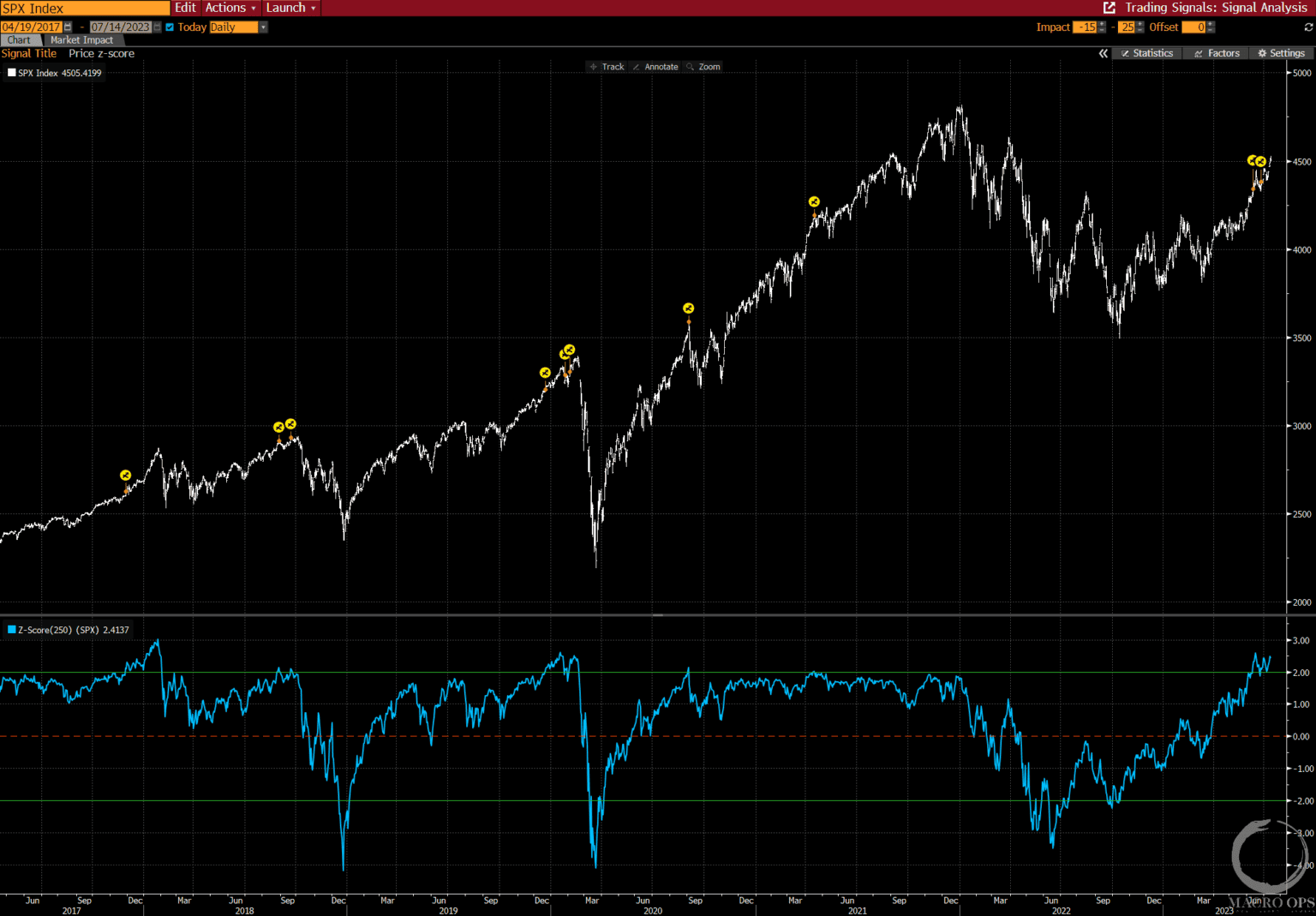Open the start date calendar picker
Viewport: 1316px width, 916px height.
(x=69, y=27)
